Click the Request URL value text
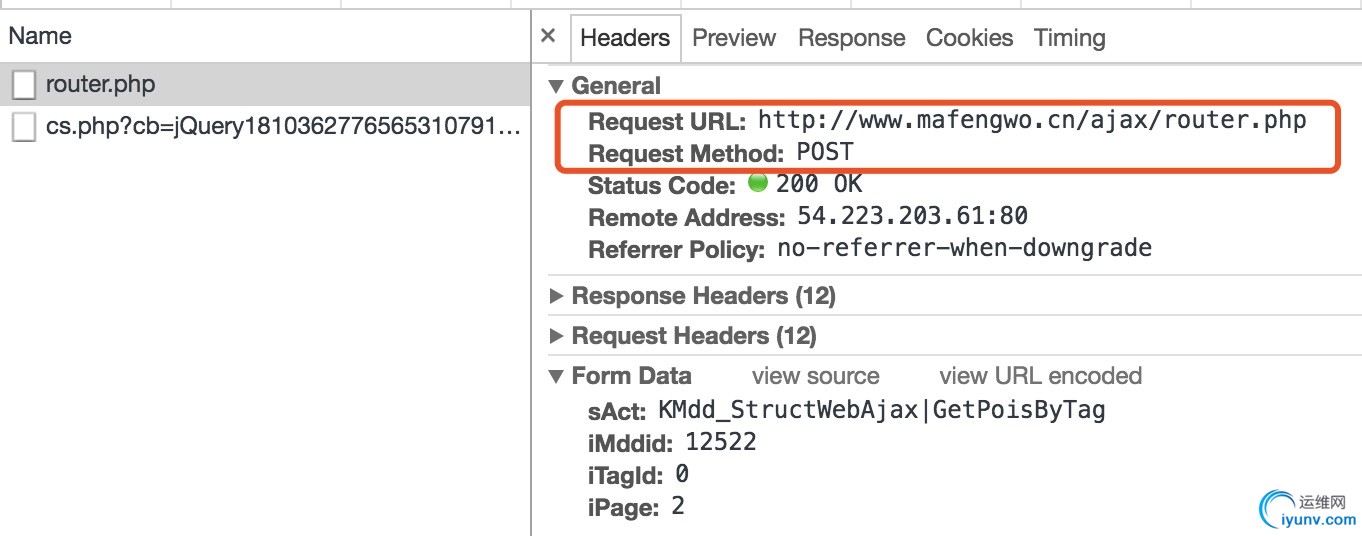 [x=1032, y=121]
